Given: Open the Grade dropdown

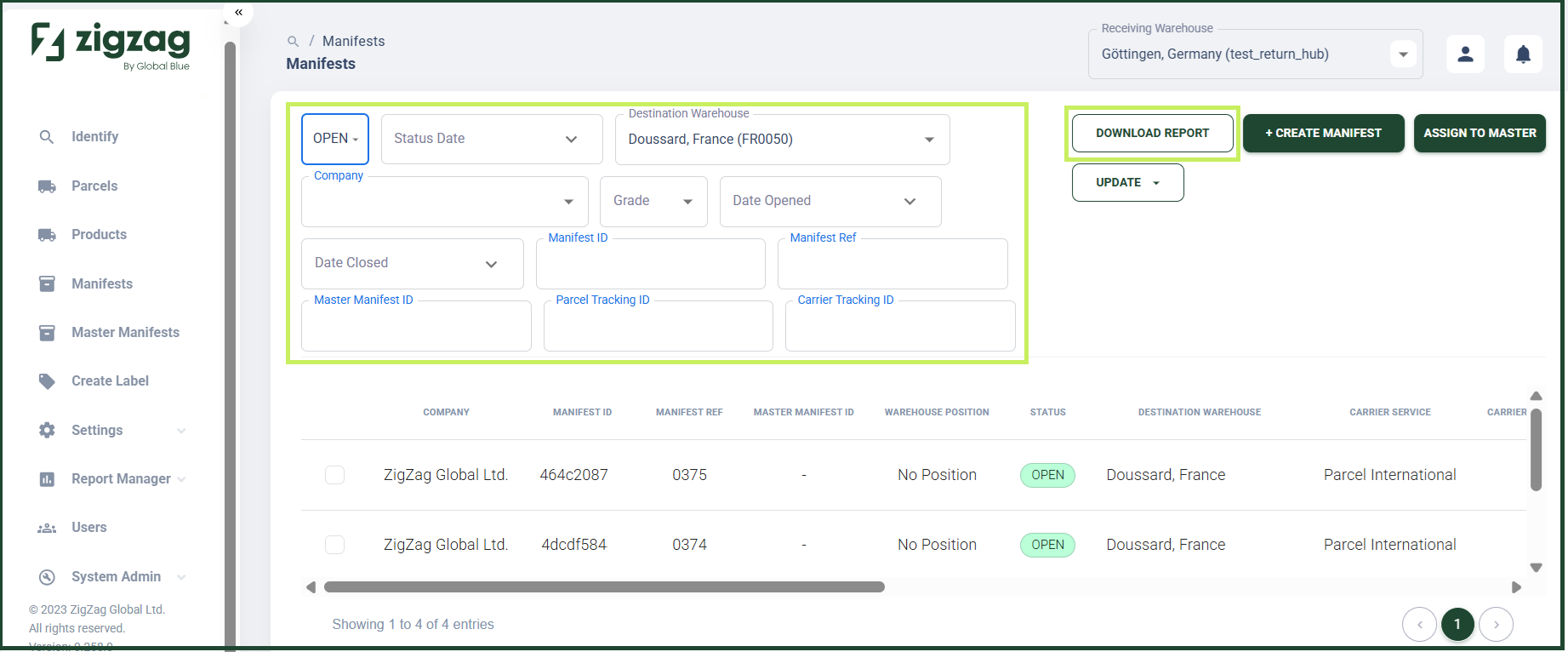Looking at the screenshot, I should (x=653, y=202).
